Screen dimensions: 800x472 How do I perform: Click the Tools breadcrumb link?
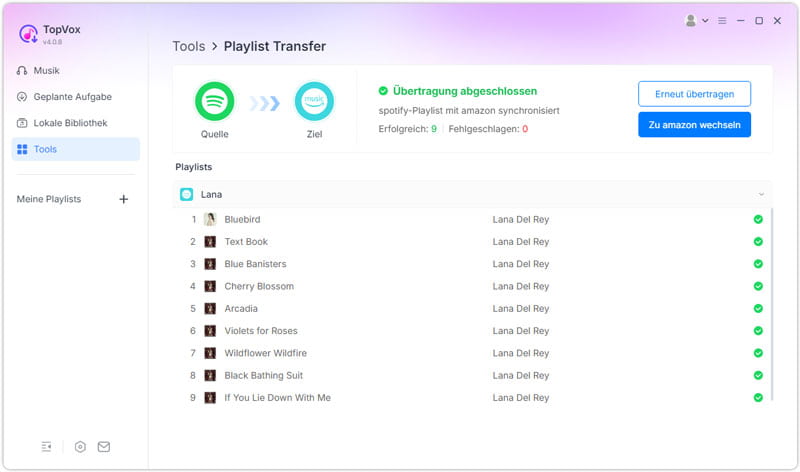pos(188,46)
